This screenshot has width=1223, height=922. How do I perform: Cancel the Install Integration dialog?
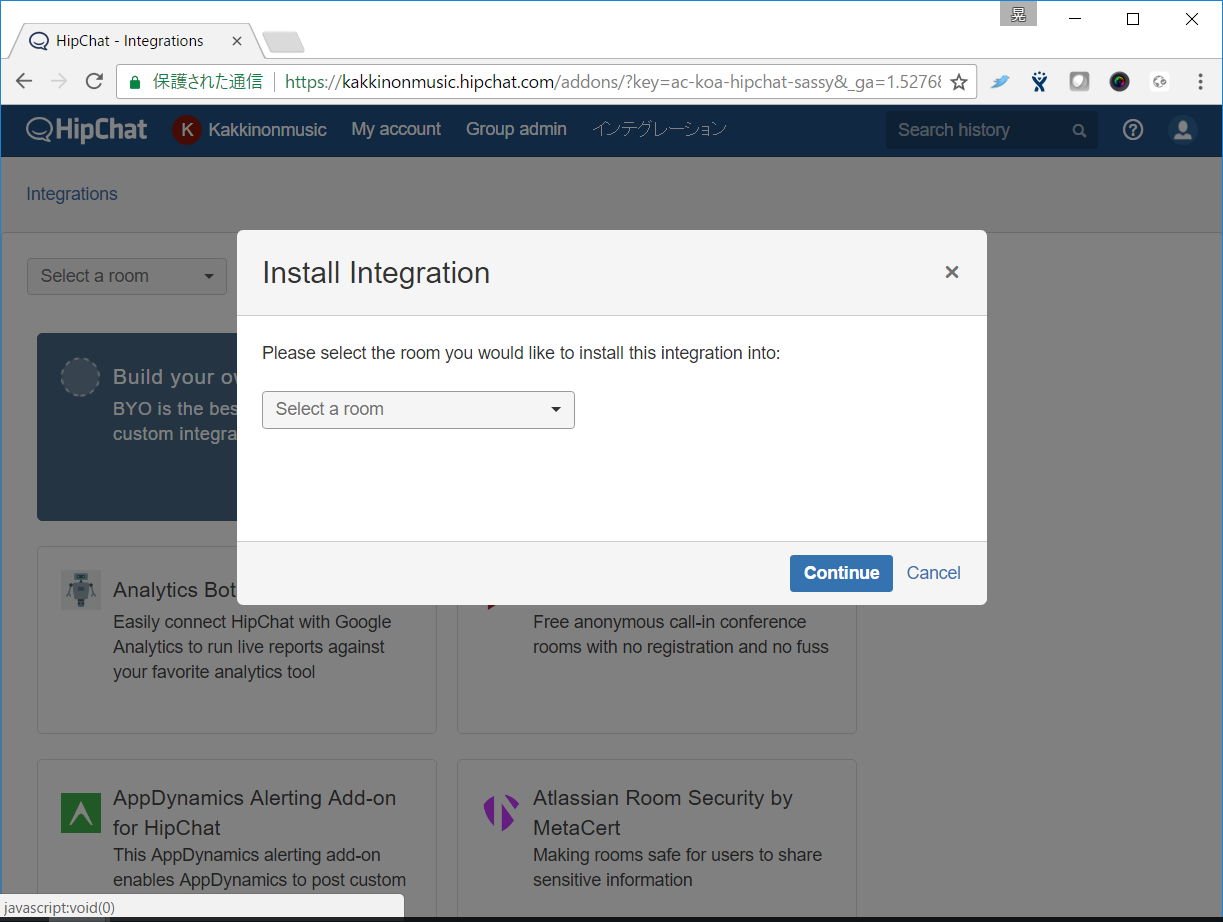(x=933, y=573)
